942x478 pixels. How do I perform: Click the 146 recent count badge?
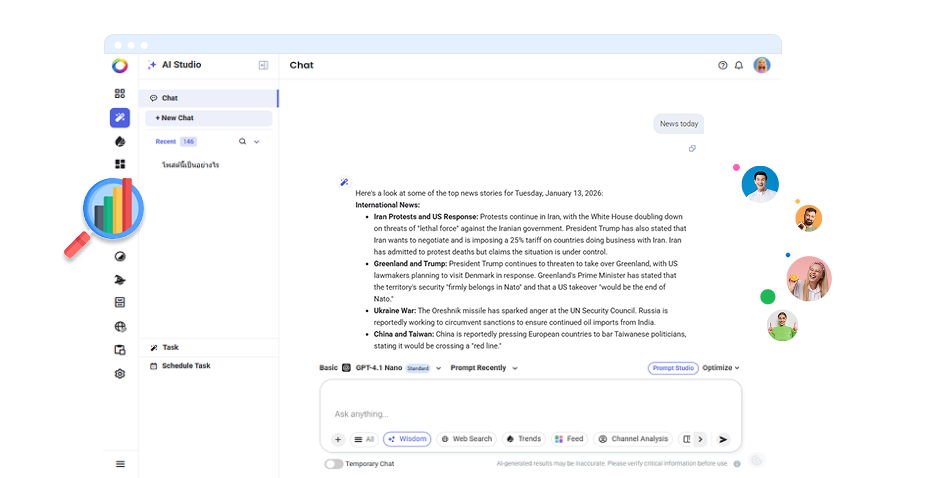point(189,142)
